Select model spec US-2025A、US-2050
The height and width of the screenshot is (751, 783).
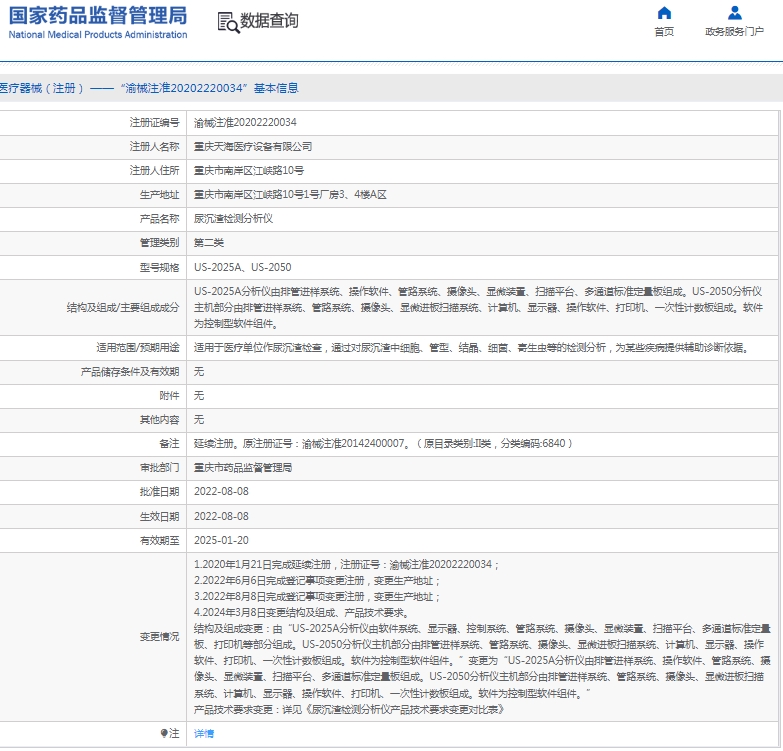243,267
